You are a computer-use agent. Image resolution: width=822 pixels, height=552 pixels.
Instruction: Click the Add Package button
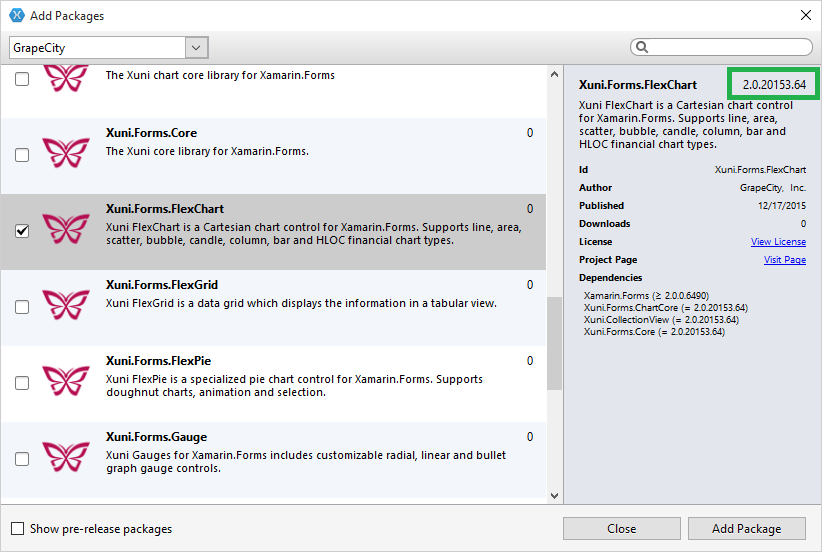[747, 528]
